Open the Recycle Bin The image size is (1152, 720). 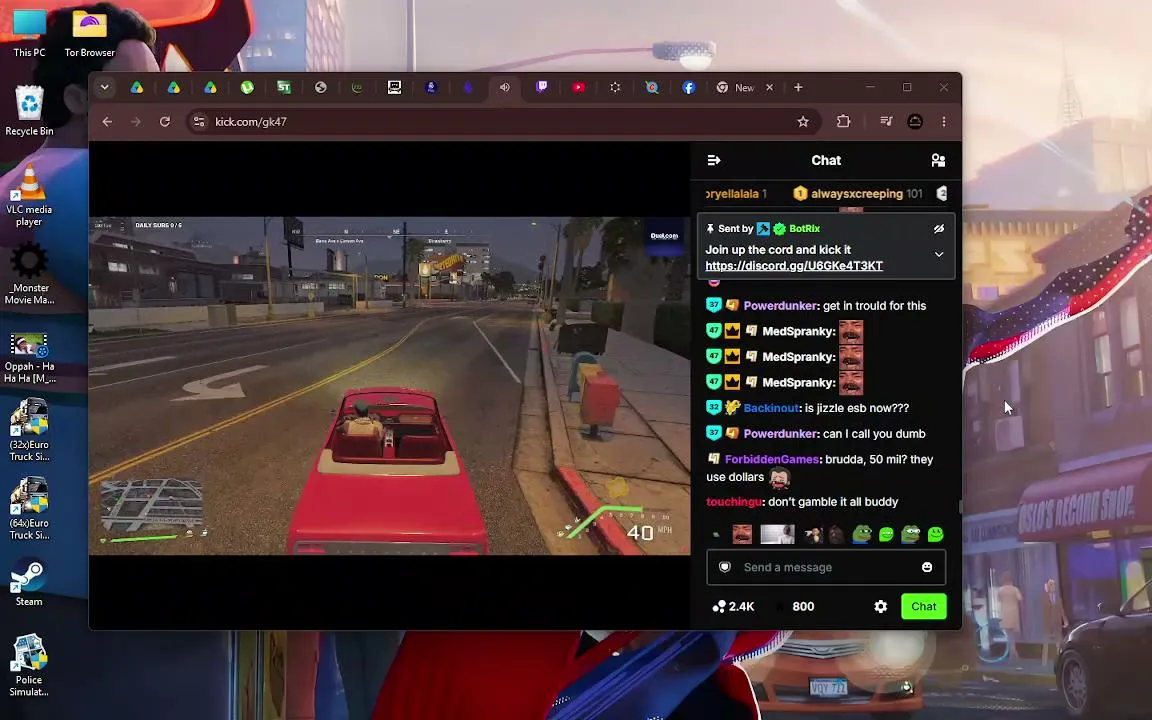29,110
